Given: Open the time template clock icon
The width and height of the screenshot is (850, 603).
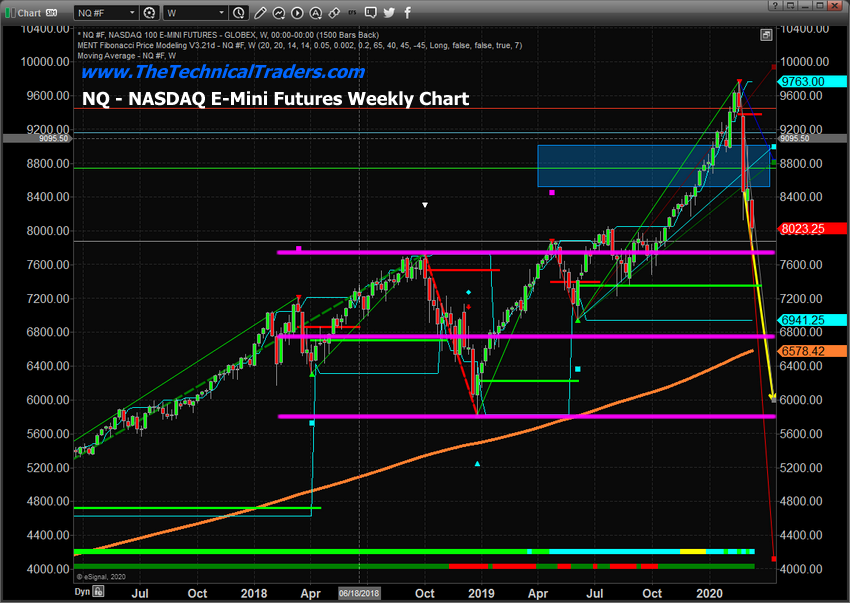Looking at the screenshot, I should (239, 12).
